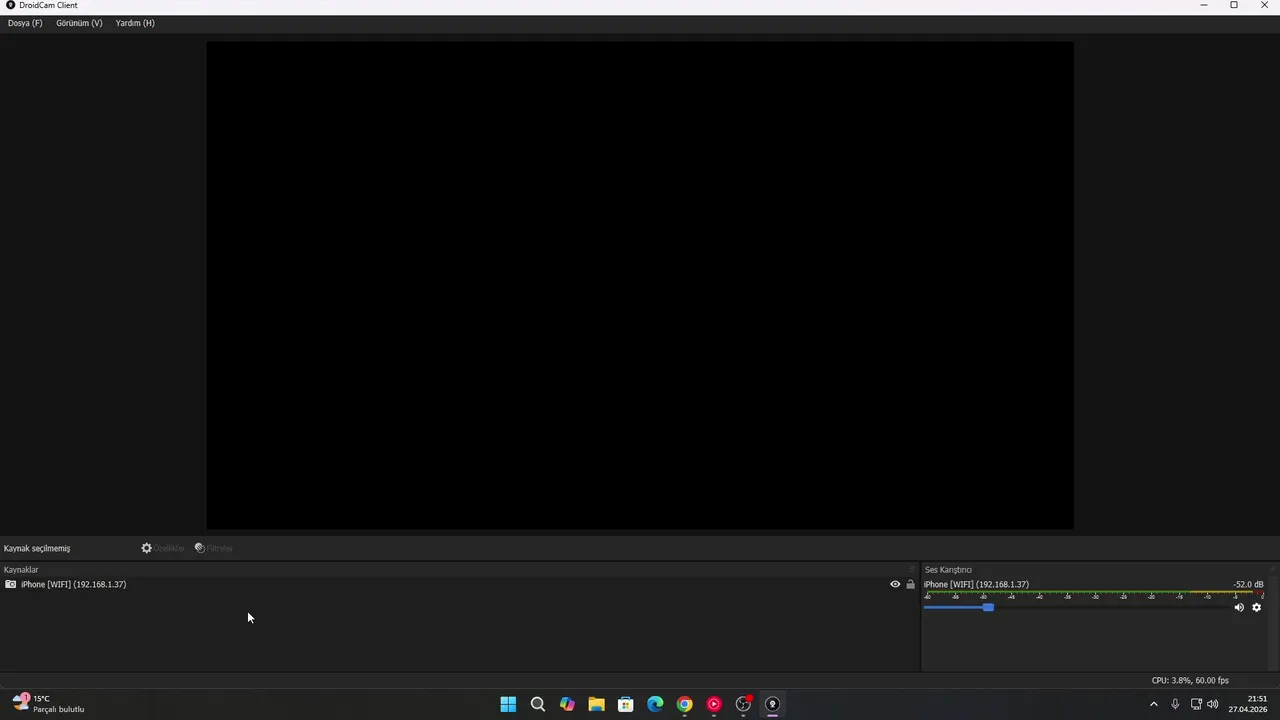Open the weather widget showing 15°C
This screenshot has width=1280, height=720.
pyautogui.click(x=48, y=704)
